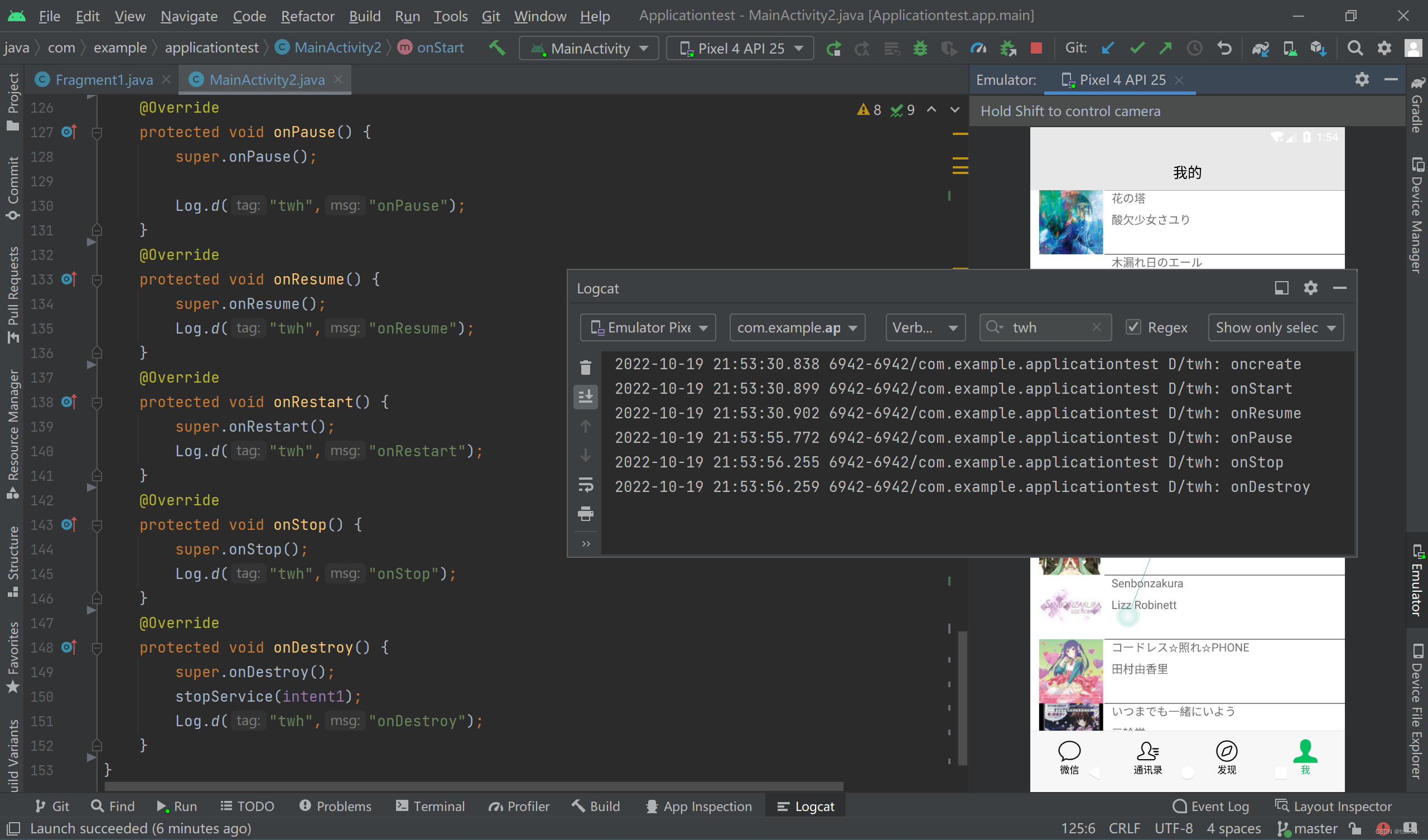This screenshot has width=1428, height=840.
Task: Toggle the Favorites tool window
Action: point(12,658)
